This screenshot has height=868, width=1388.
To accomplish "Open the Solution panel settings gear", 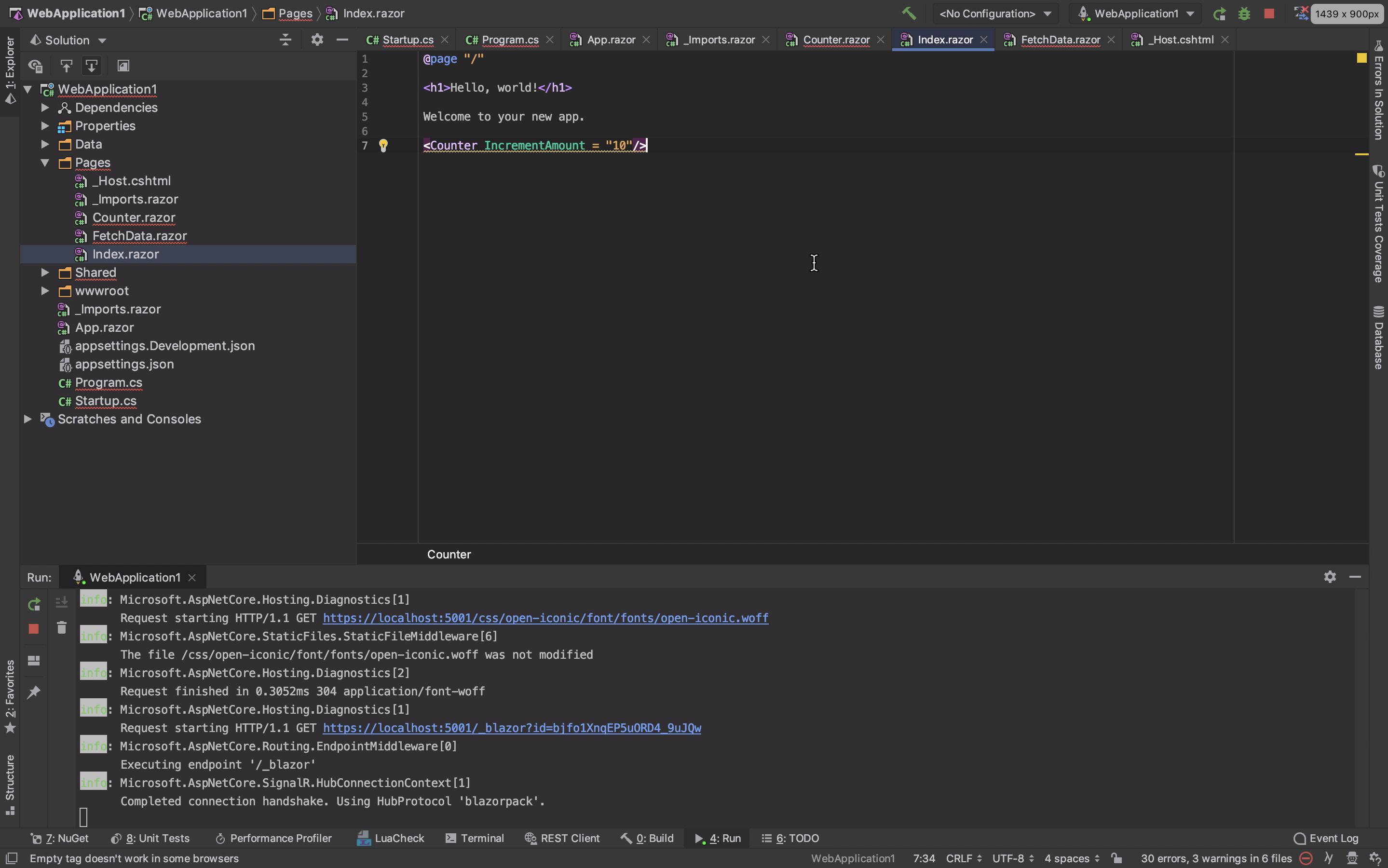I will (317, 40).
